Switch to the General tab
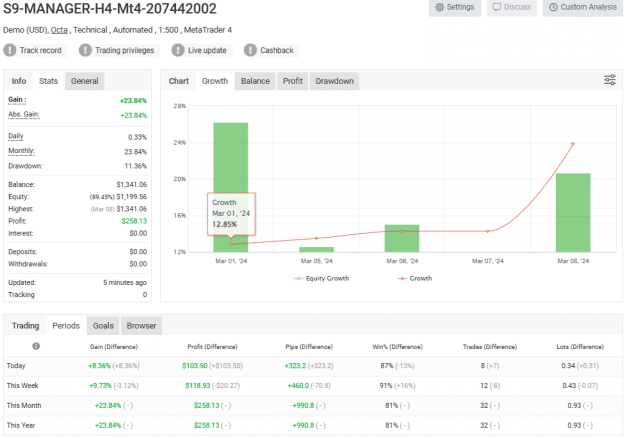 pyautogui.click(x=85, y=81)
